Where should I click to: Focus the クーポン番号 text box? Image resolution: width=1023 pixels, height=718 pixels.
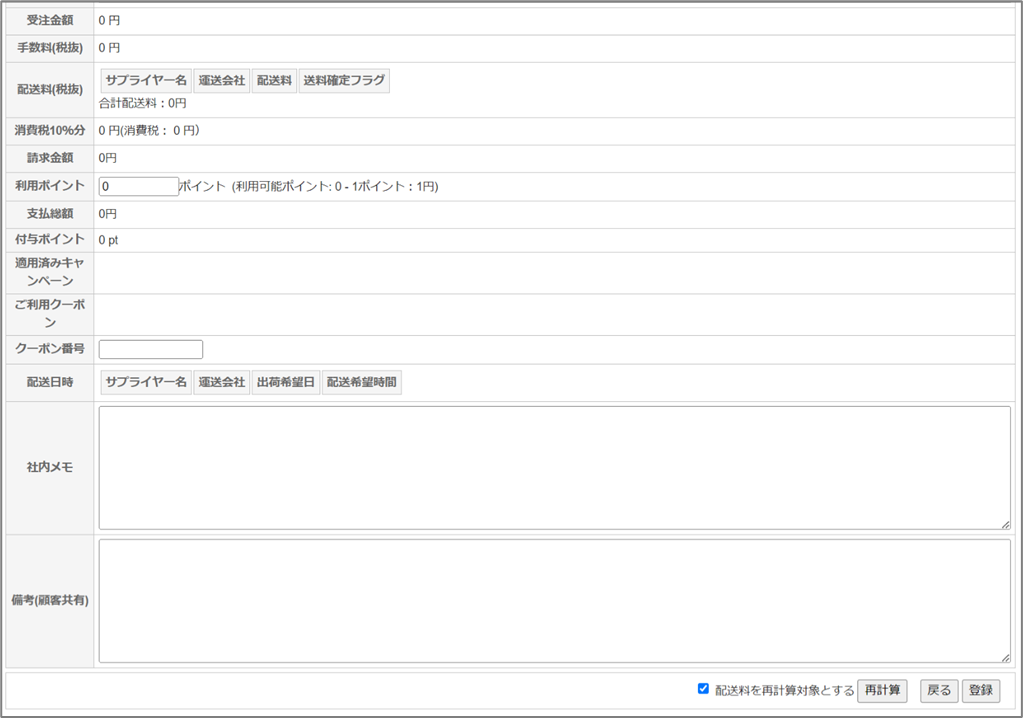150,349
